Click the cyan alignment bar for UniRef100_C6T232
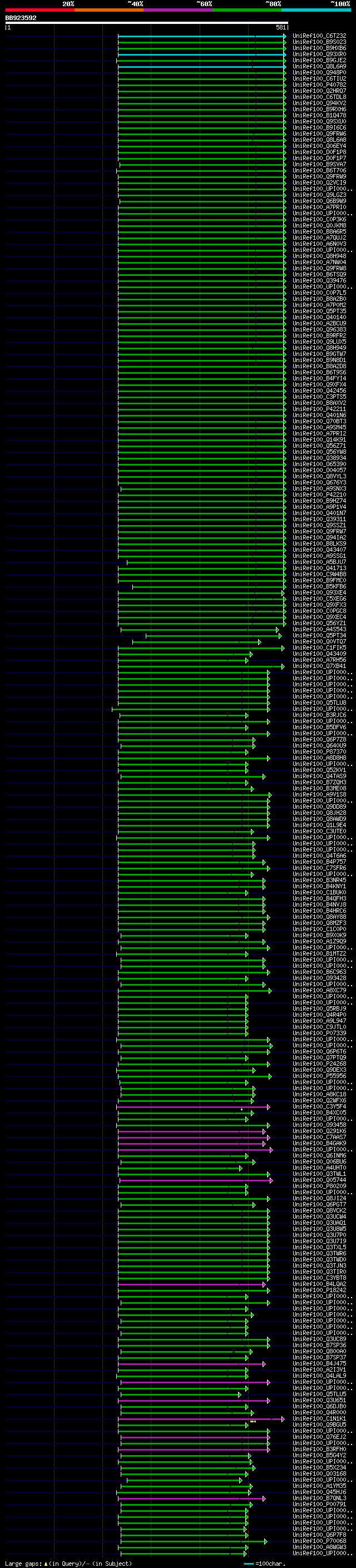356x1568 pixels. coord(201,36)
